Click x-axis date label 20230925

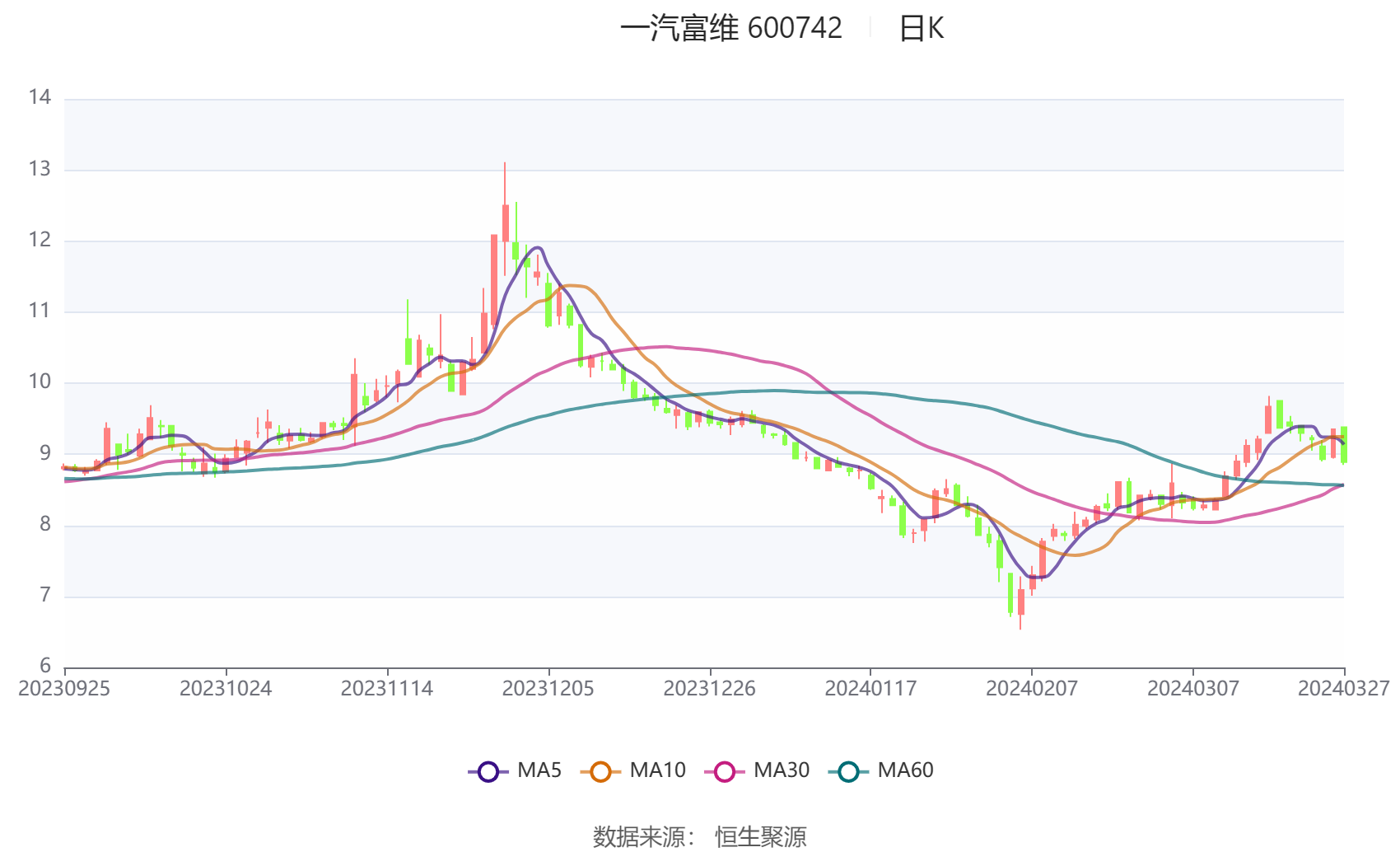click(x=64, y=689)
